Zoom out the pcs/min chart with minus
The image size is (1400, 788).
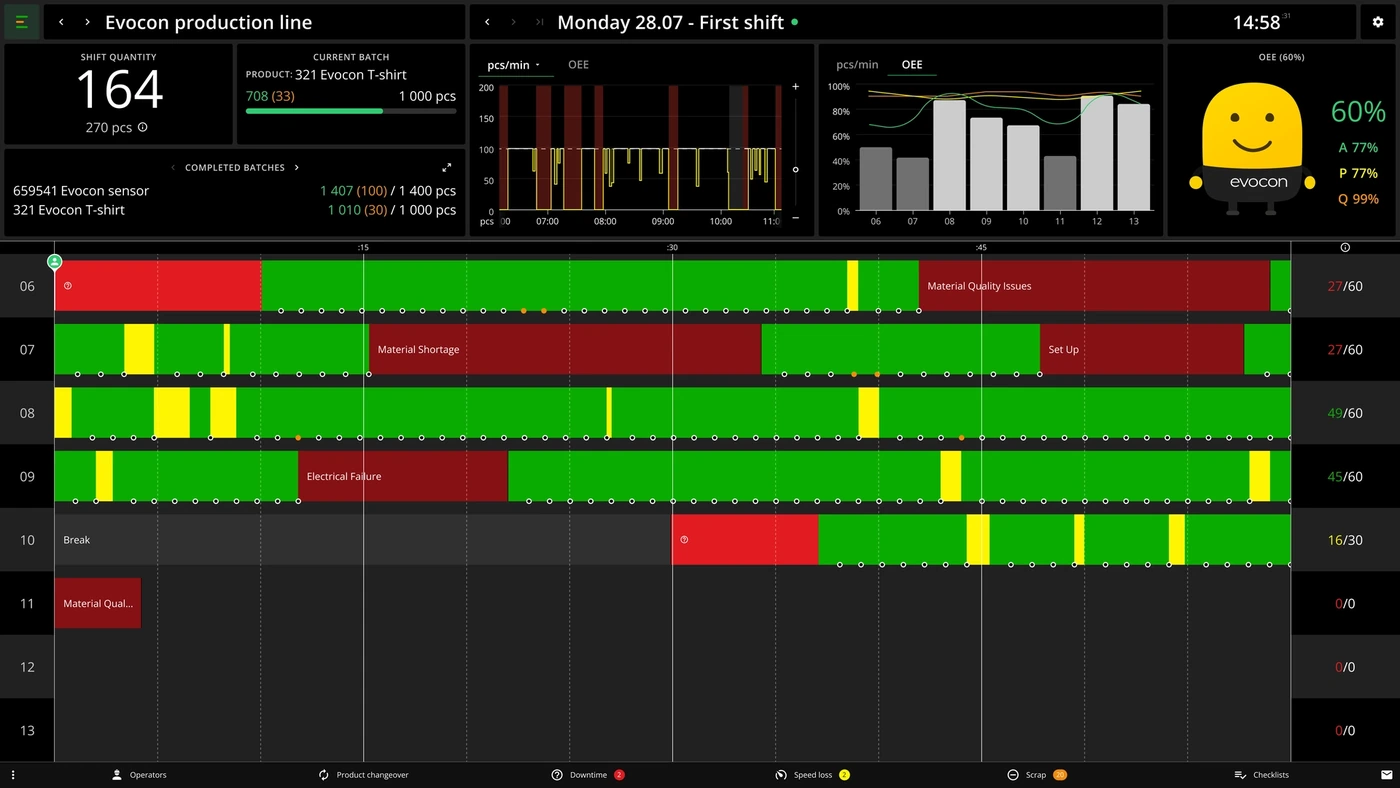(x=796, y=217)
